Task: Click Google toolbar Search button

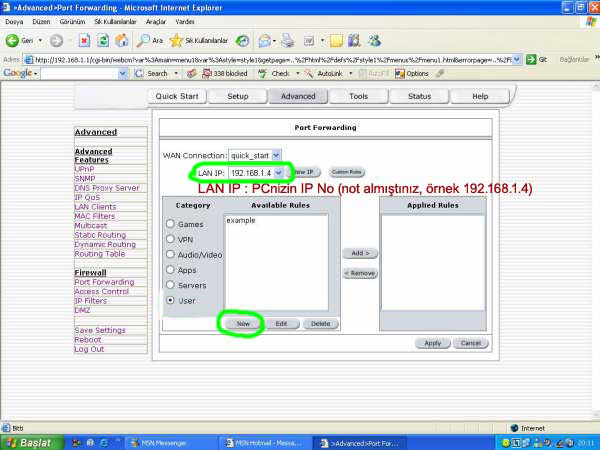Action: click(152, 73)
